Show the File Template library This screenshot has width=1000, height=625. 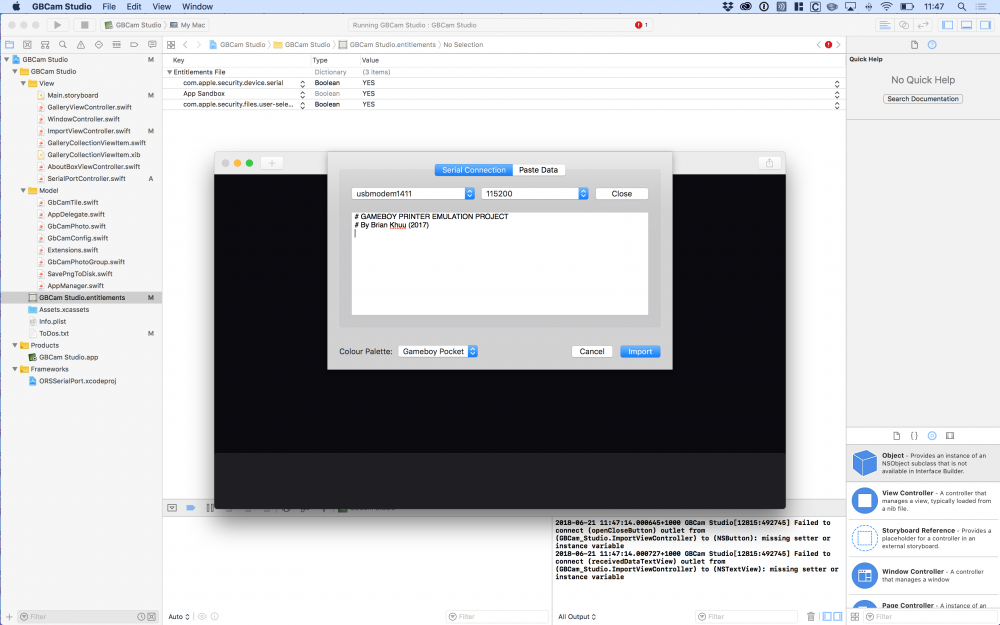pyautogui.click(x=896, y=436)
